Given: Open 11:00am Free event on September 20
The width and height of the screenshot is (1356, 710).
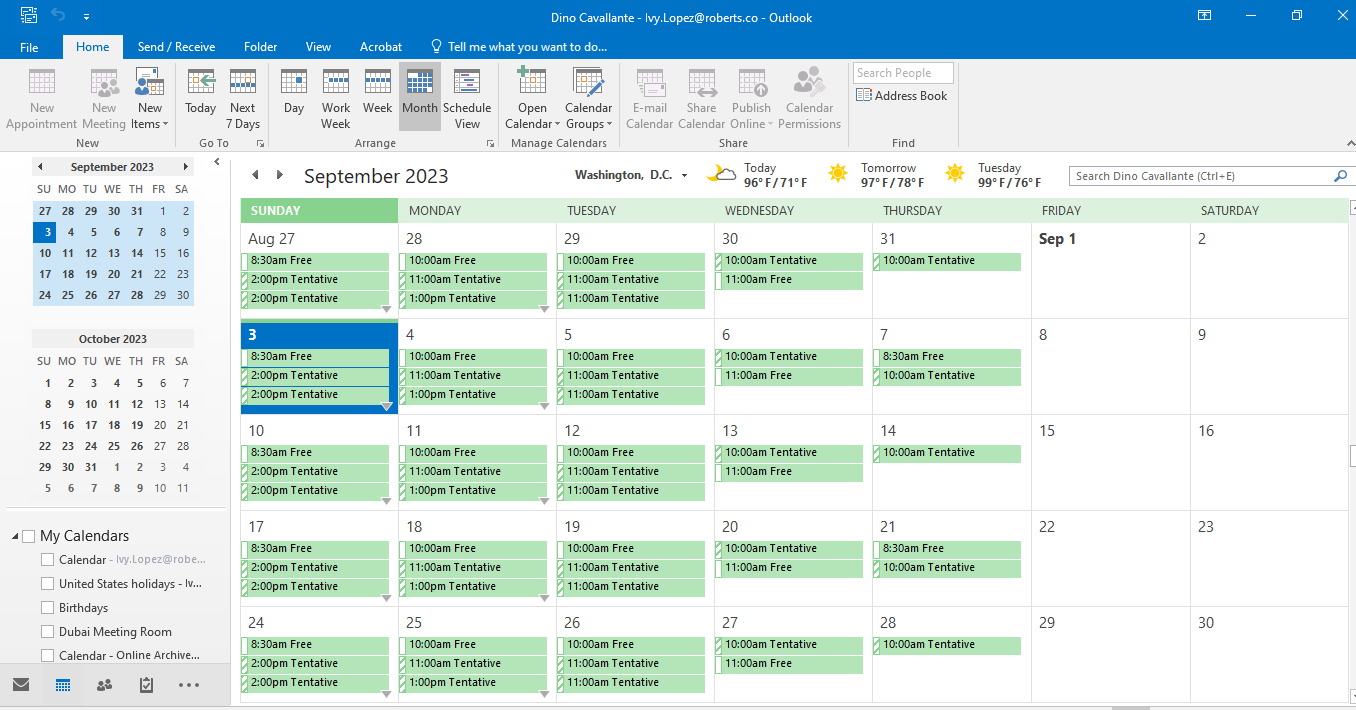Looking at the screenshot, I should 789,568.
